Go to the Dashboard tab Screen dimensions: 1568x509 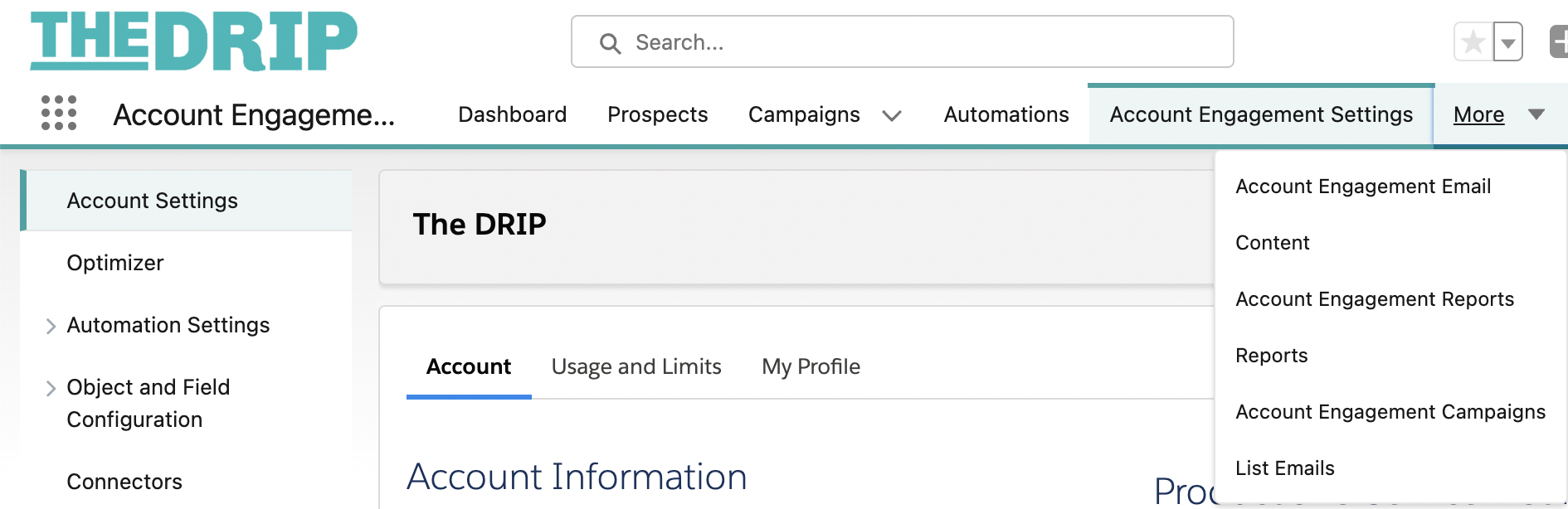[x=512, y=114]
